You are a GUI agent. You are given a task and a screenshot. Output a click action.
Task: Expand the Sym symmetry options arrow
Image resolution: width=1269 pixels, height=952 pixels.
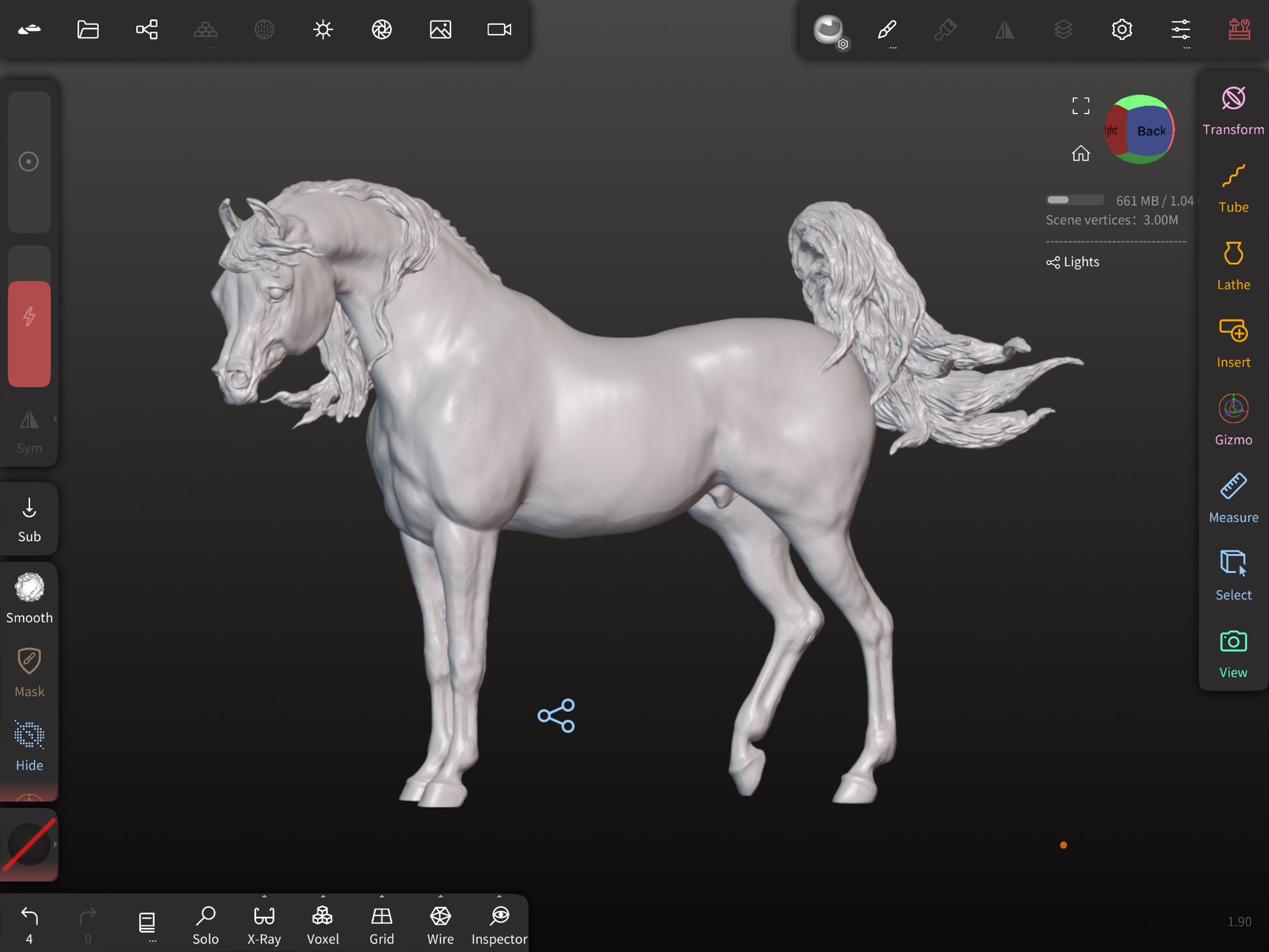pos(55,419)
